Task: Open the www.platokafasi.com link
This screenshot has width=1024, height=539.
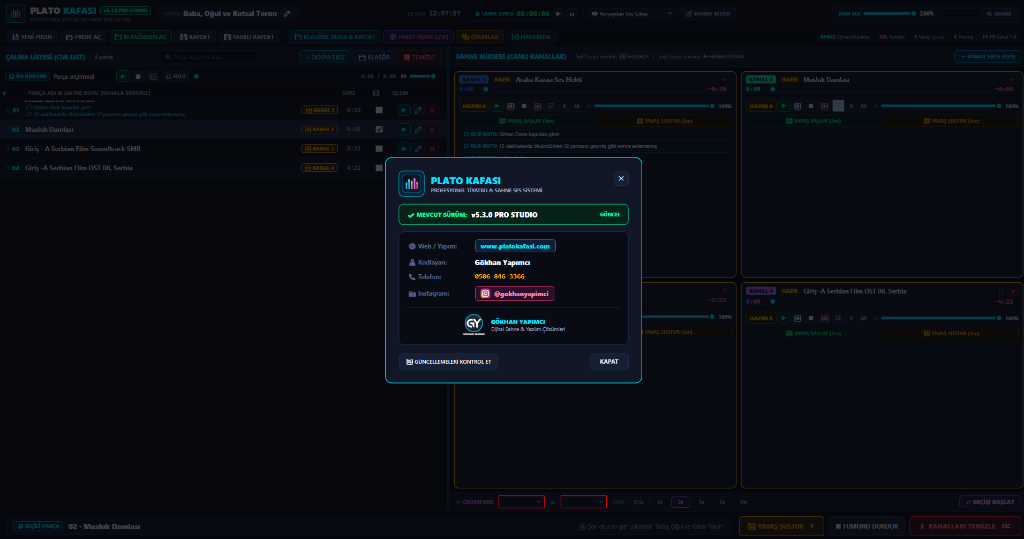Action: tap(515, 246)
